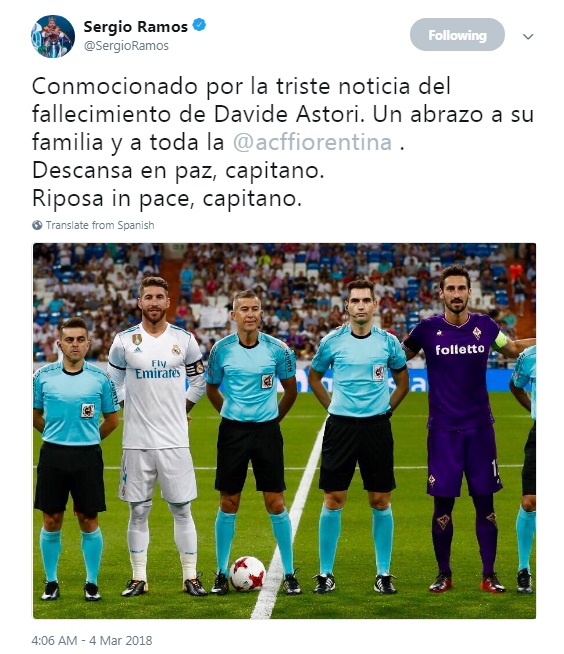Click the center referee in the photo
Screen dimensions: 564x654
pos(251,442)
